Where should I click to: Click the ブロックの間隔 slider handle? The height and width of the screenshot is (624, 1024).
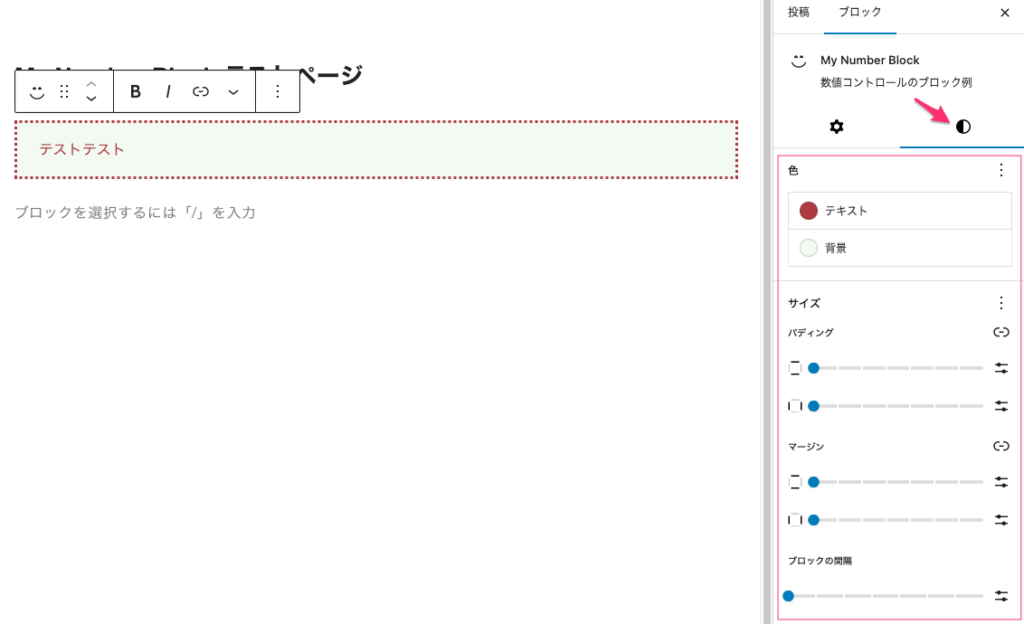point(788,596)
